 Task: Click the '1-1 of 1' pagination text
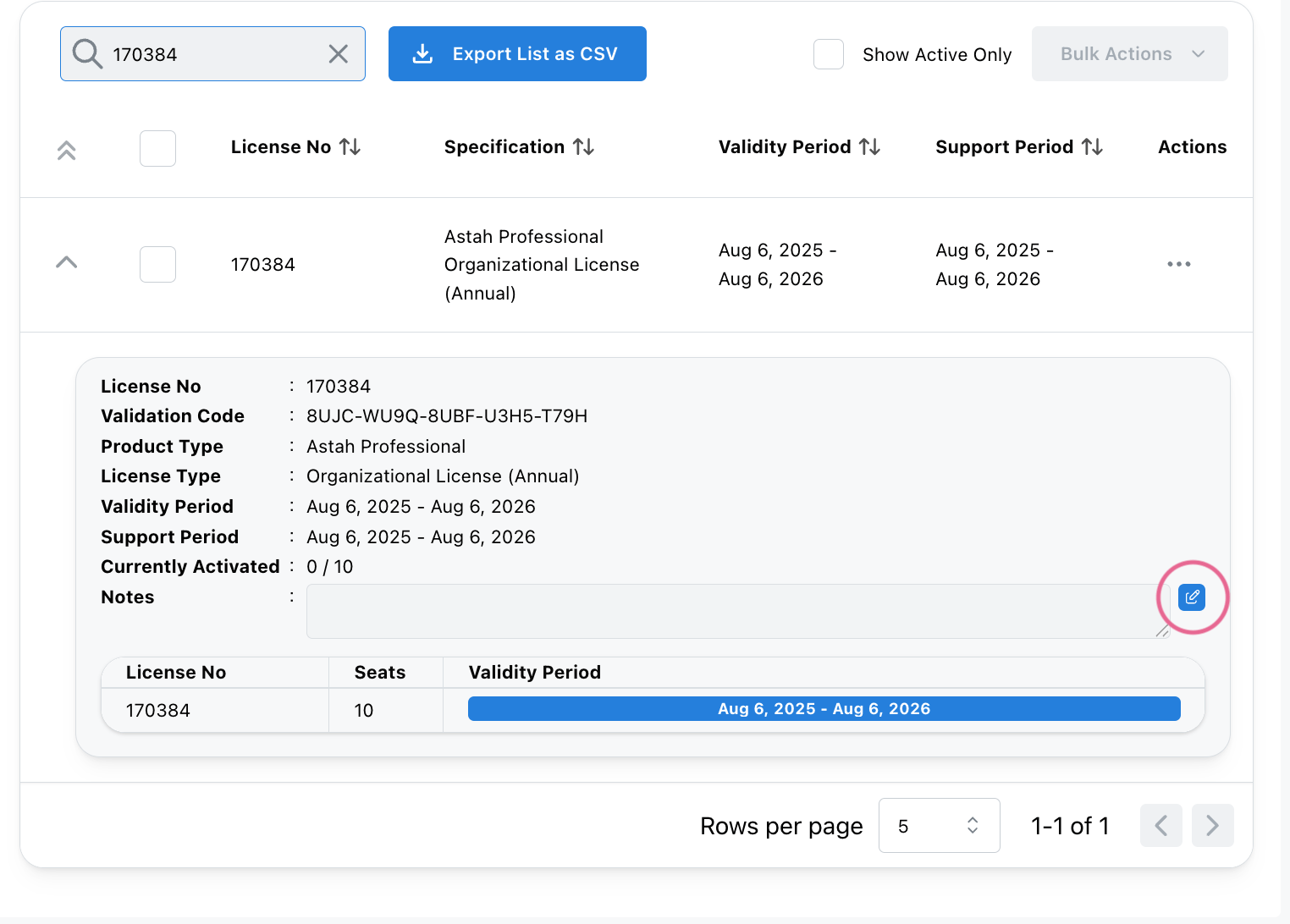click(1070, 826)
